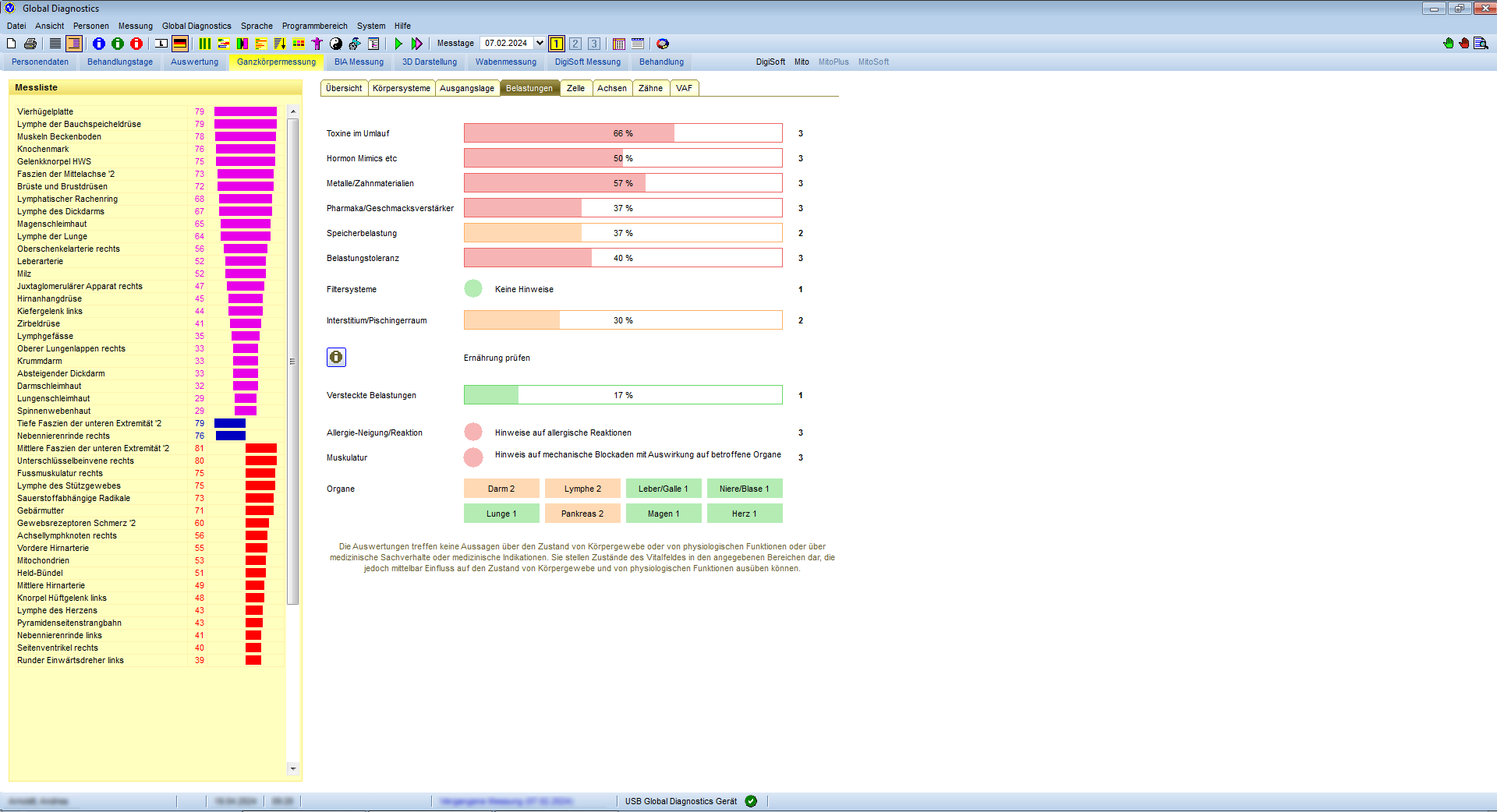Click the green vertical bars icon
The image size is (1497, 812).
point(205,44)
